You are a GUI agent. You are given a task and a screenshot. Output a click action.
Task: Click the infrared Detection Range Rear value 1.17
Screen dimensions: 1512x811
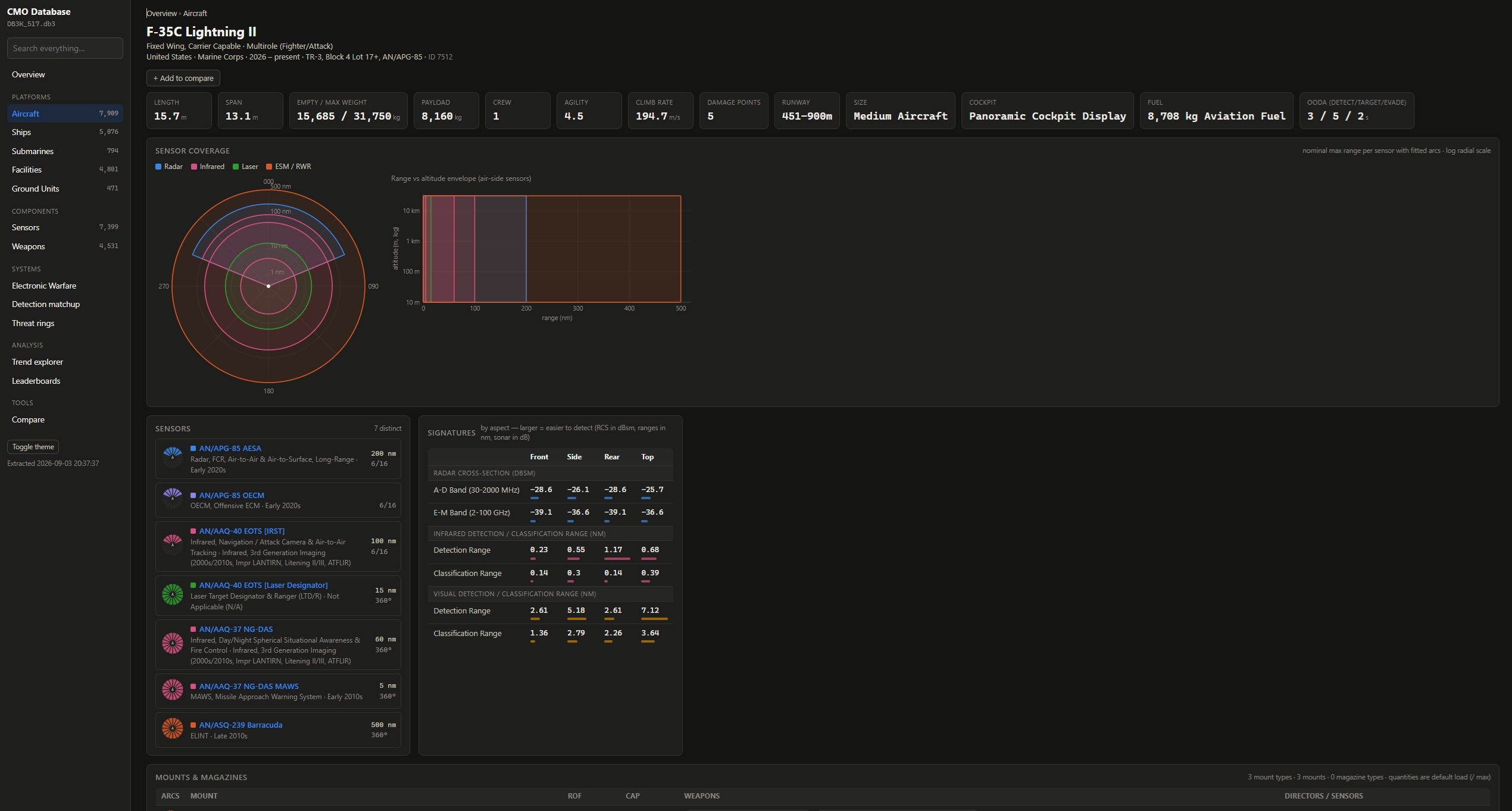click(613, 550)
